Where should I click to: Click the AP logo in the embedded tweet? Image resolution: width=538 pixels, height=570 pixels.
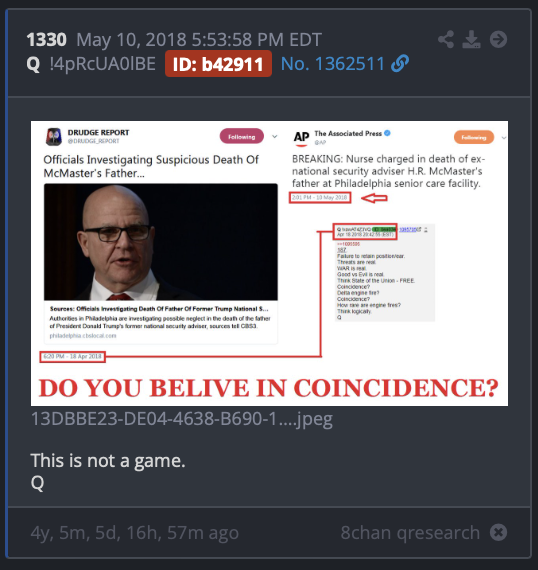pos(301,138)
